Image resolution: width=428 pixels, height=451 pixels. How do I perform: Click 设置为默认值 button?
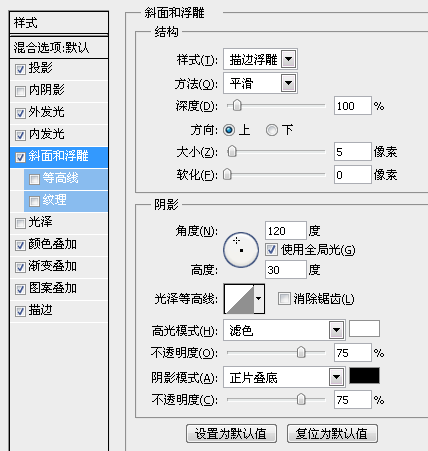231,434
